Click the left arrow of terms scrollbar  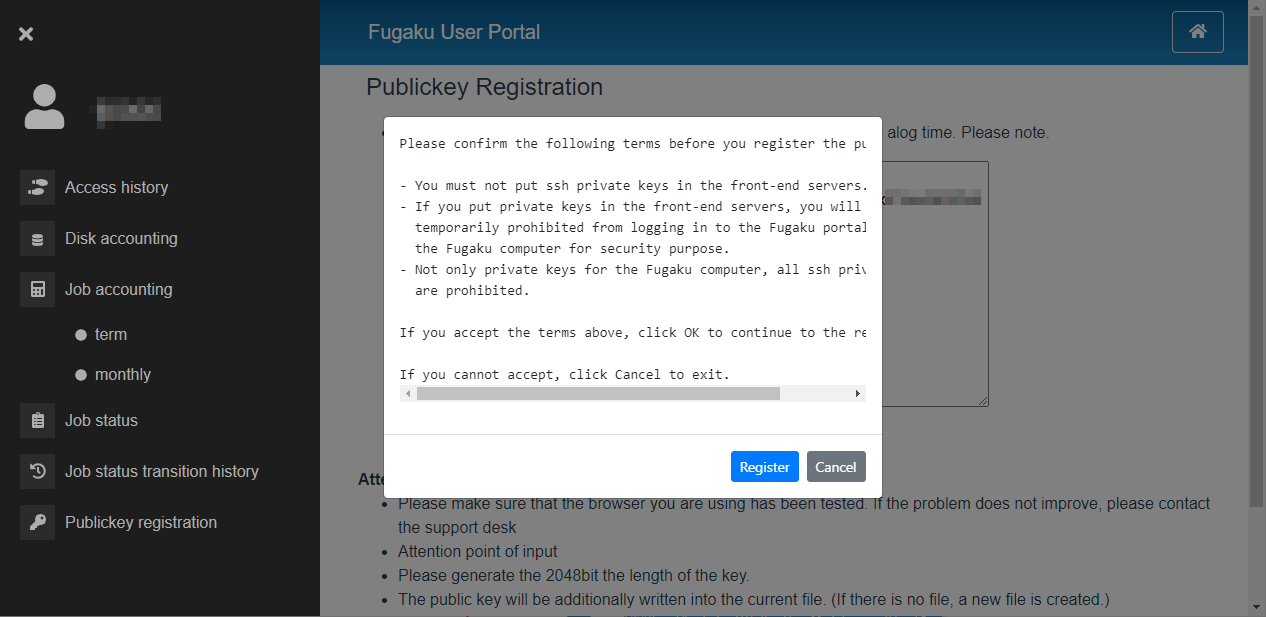(x=407, y=394)
